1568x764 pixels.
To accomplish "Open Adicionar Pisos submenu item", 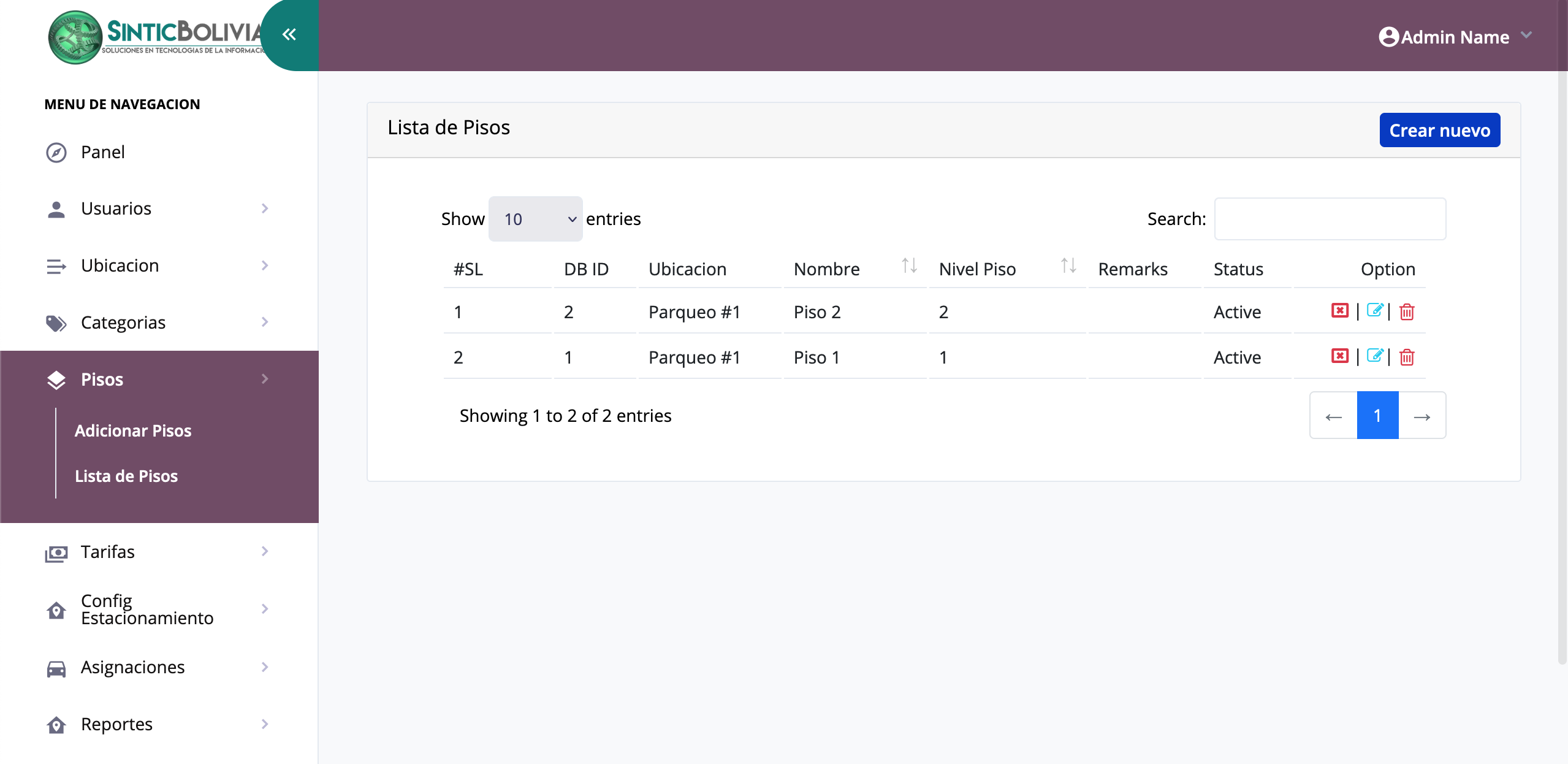I will pyautogui.click(x=133, y=430).
